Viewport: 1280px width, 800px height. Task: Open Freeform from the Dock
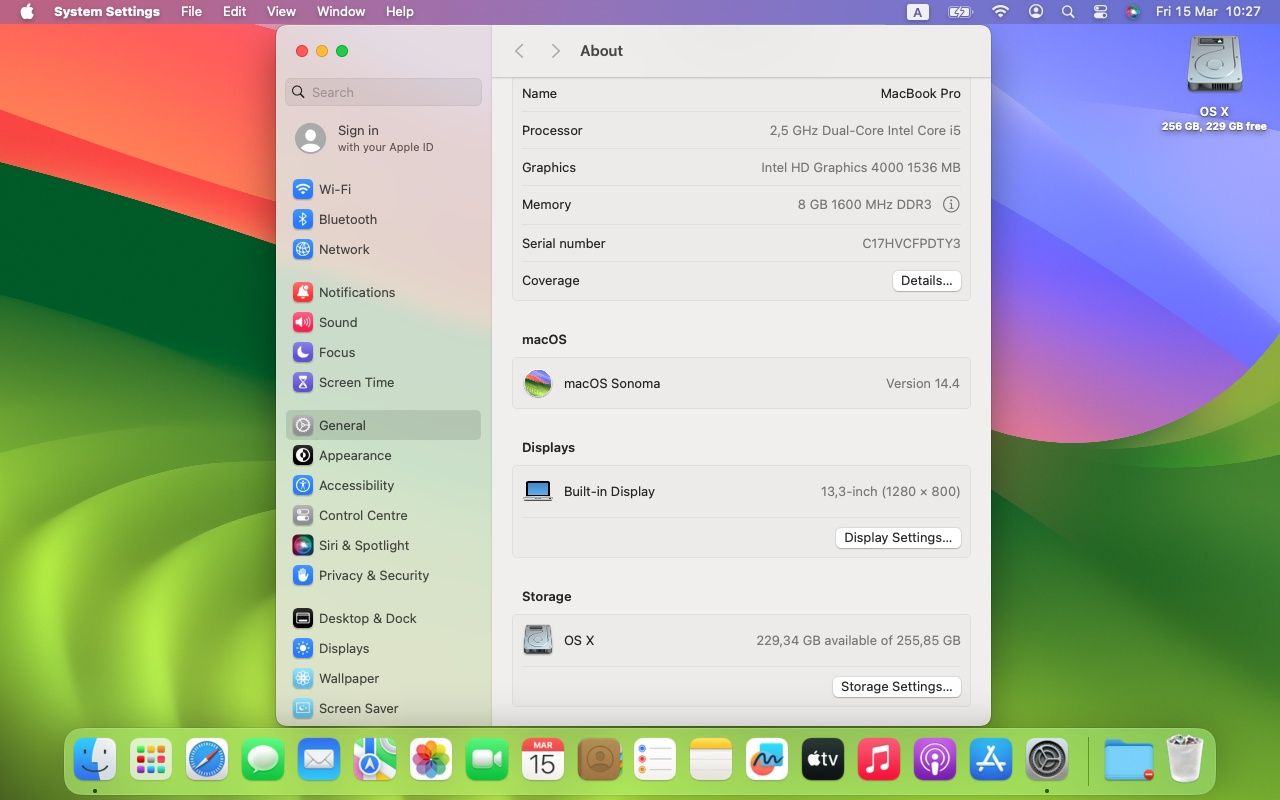point(767,760)
